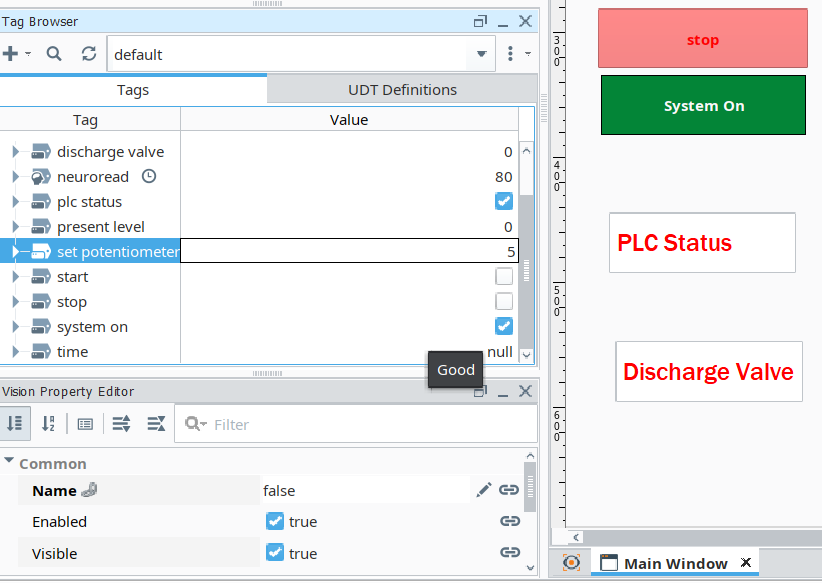Click the add tag plus icon

(11, 54)
